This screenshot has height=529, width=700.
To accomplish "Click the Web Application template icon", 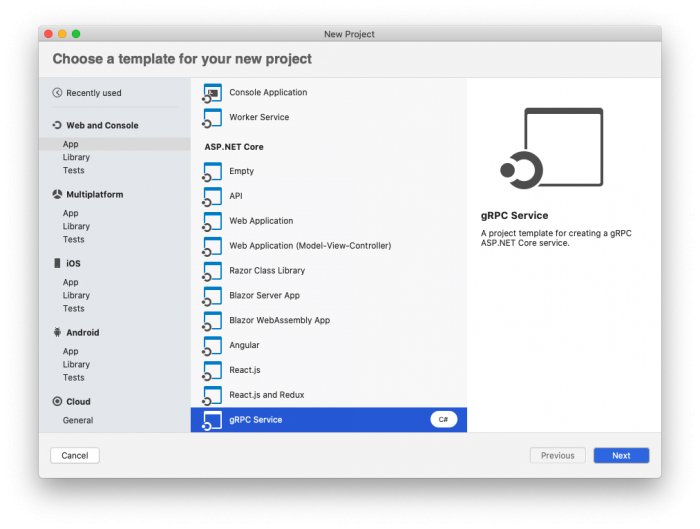I will [x=212, y=221].
